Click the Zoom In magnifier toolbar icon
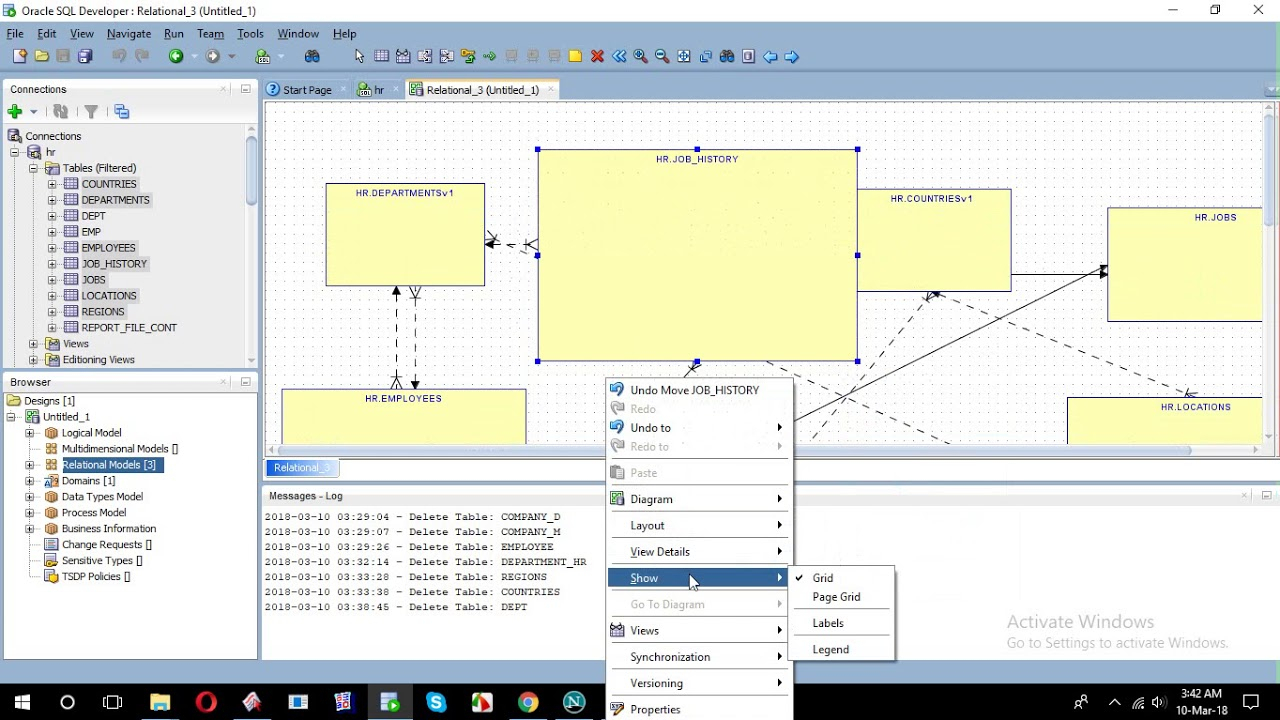This screenshot has width=1280, height=720. 638,56
